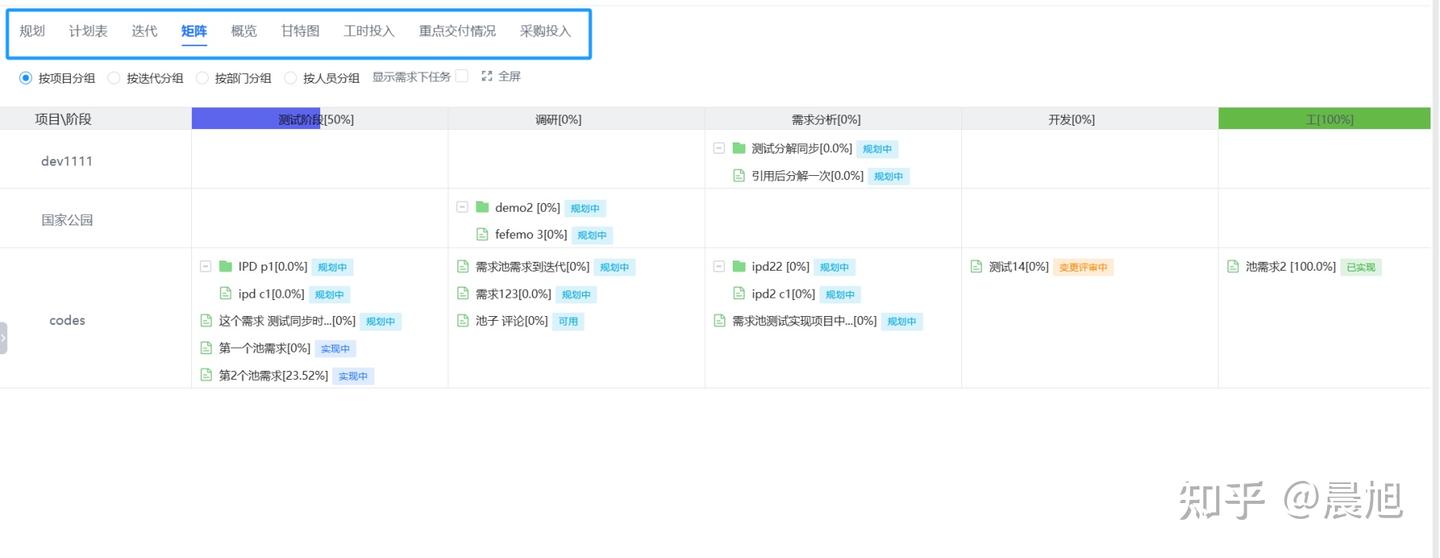Select the 按部门分组 radio button
The height and width of the screenshot is (558, 1440).
pyautogui.click(x=202, y=78)
